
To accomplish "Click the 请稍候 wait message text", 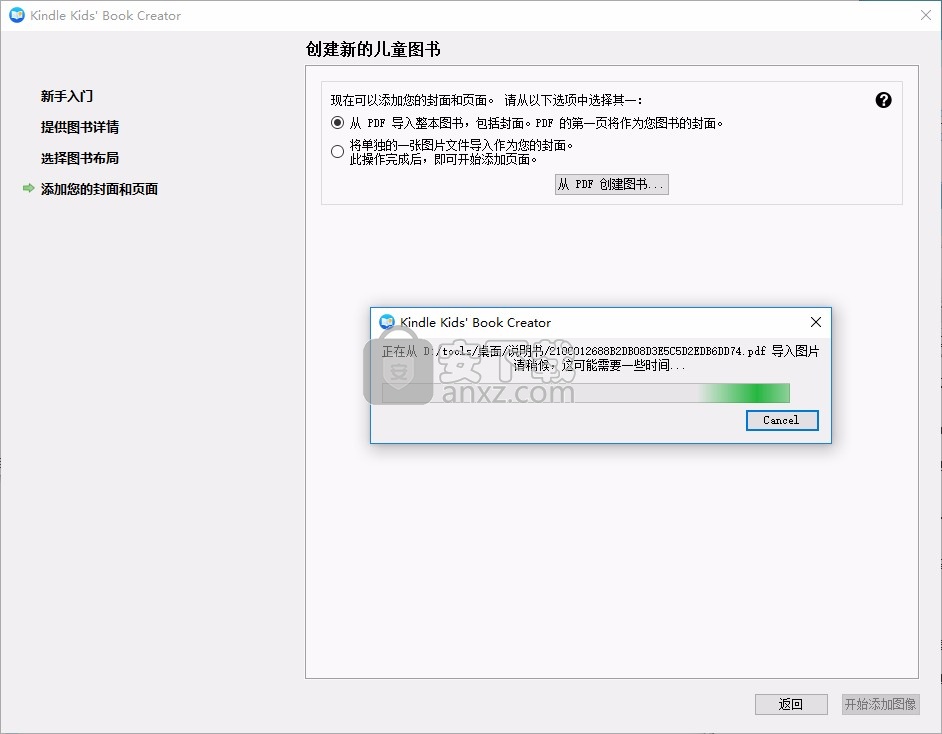I will [599, 365].
